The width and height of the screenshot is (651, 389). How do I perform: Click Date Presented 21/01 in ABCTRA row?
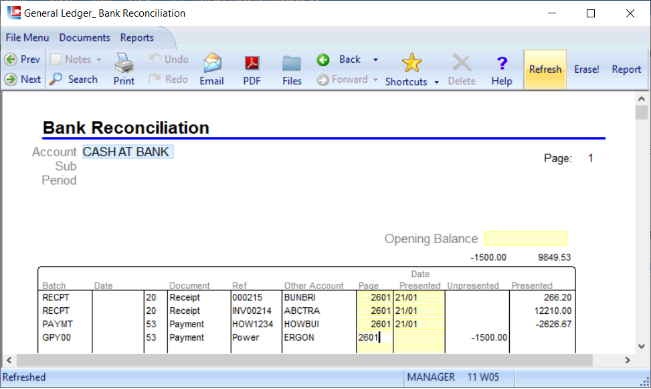pyautogui.click(x=419, y=311)
